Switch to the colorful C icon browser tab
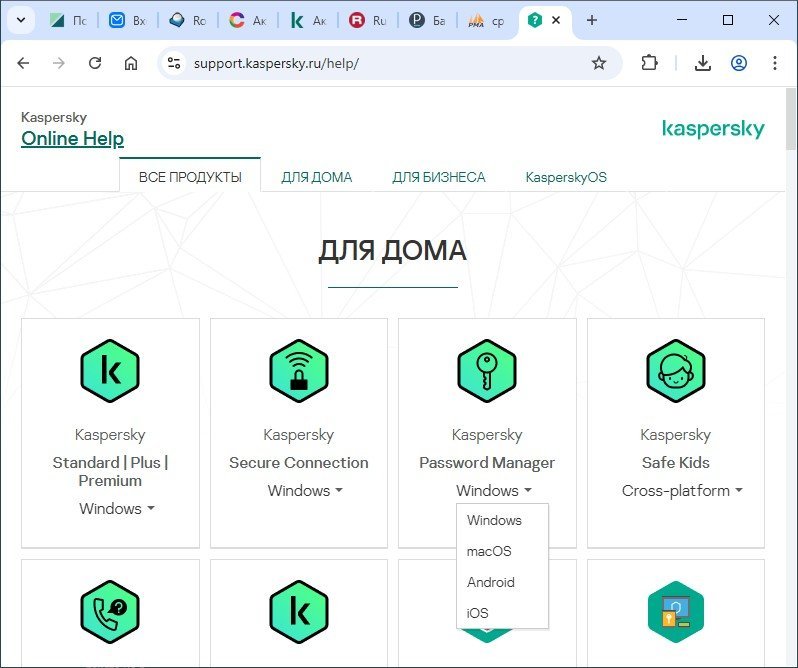This screenshot has height=668, width=798. tap(248, 20)
